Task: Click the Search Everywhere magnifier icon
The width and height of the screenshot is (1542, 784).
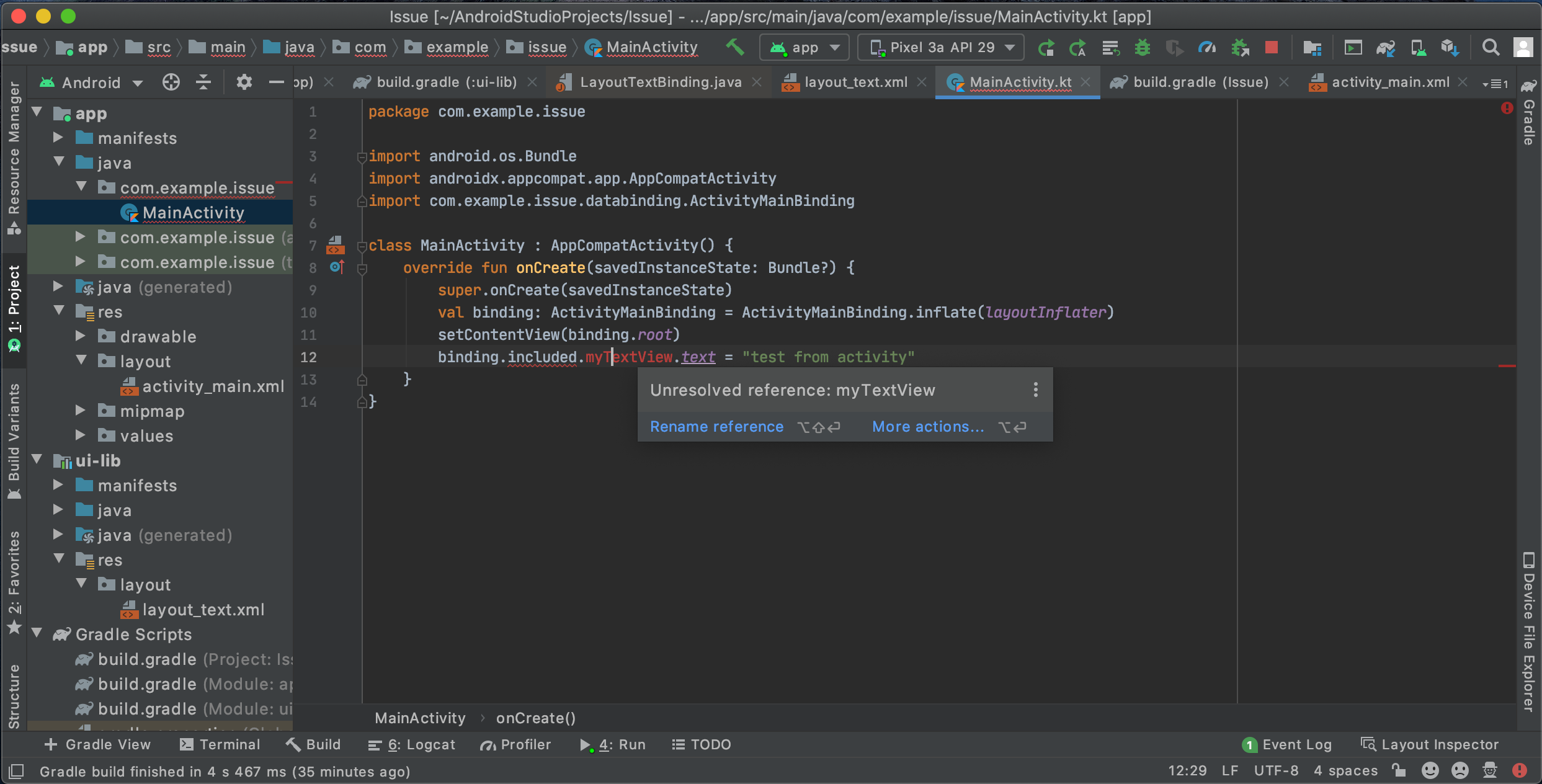Action: [x=1490, y=47]
